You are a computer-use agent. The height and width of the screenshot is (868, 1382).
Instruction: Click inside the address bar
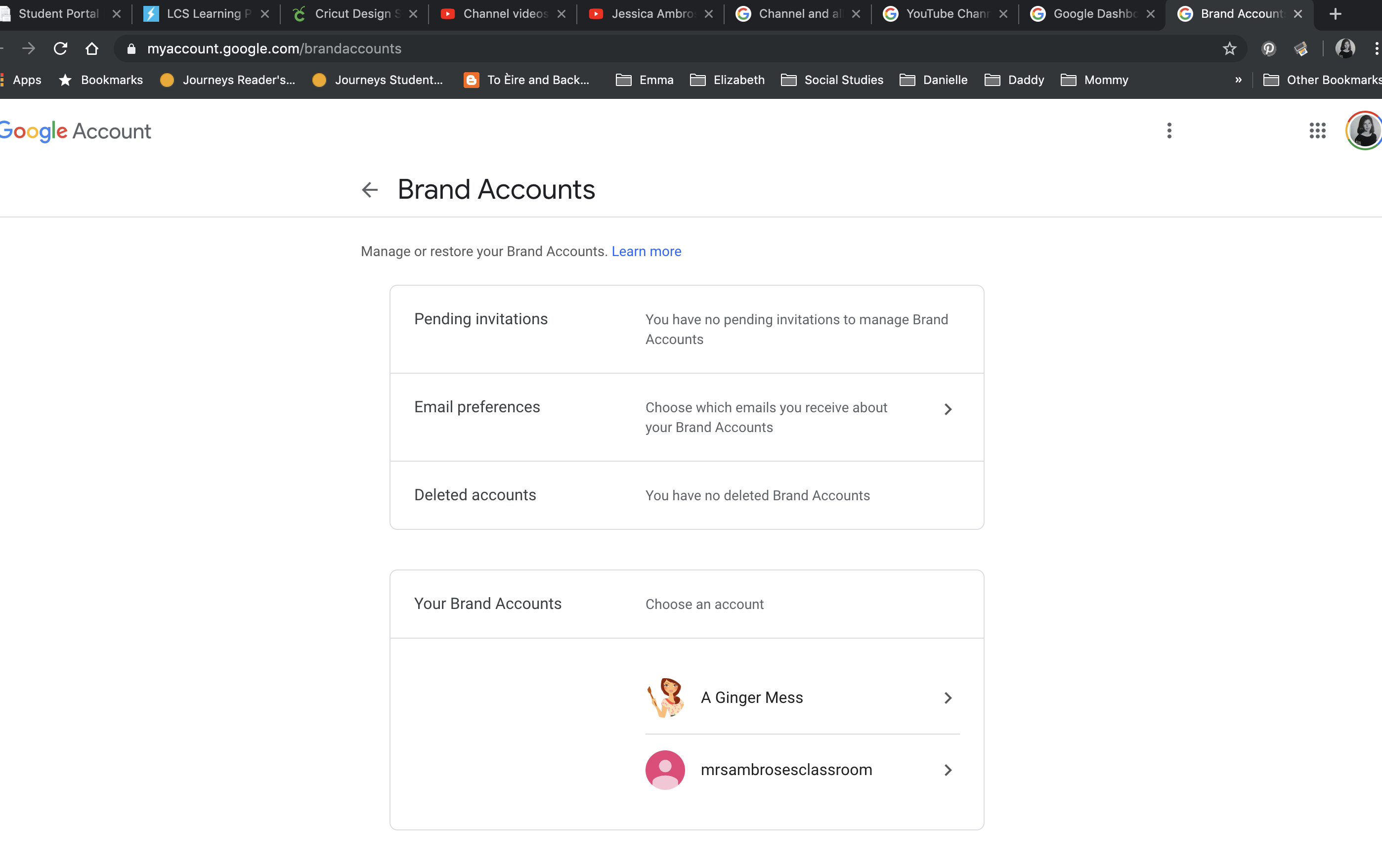pos(402,49)
